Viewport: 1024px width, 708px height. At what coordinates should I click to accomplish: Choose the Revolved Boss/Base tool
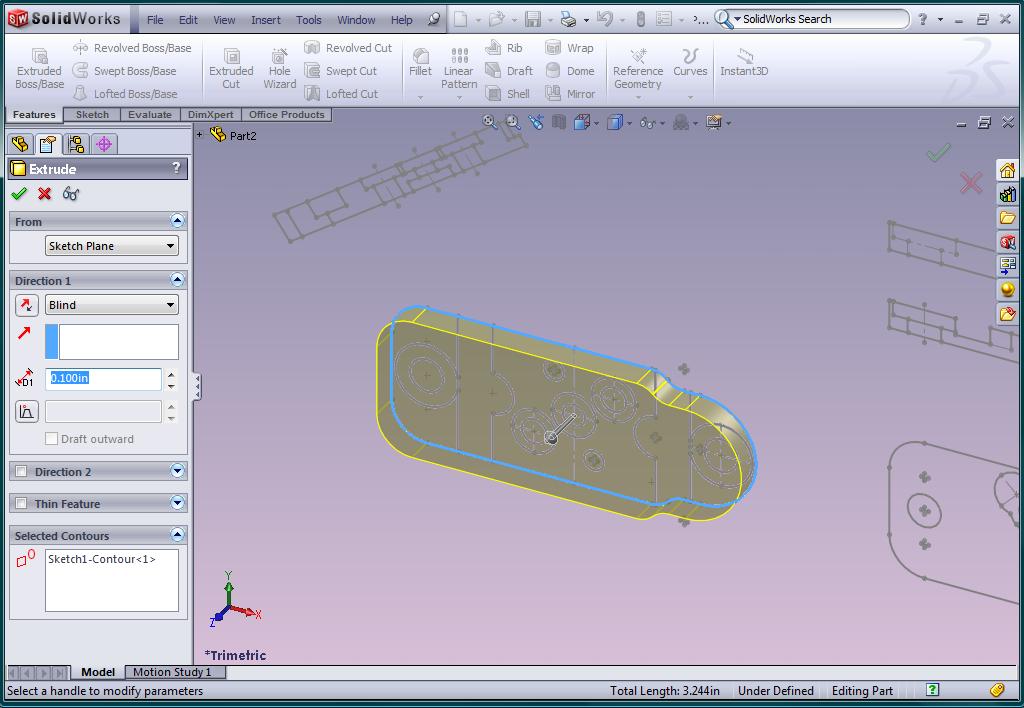coord(133,48)
